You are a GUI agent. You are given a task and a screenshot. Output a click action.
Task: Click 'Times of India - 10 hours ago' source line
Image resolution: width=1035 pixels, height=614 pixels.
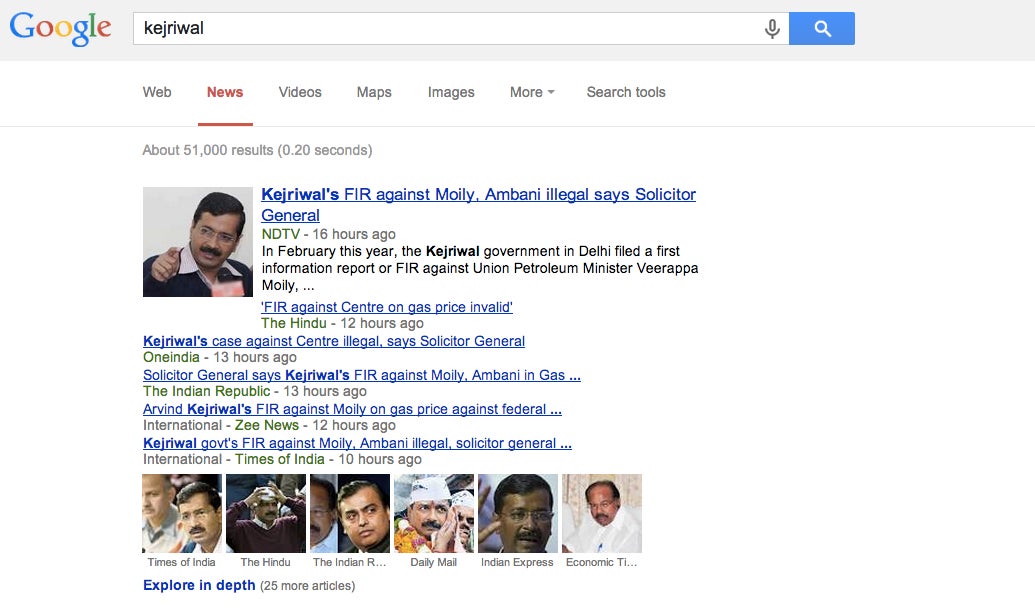(x=328, y=460)
